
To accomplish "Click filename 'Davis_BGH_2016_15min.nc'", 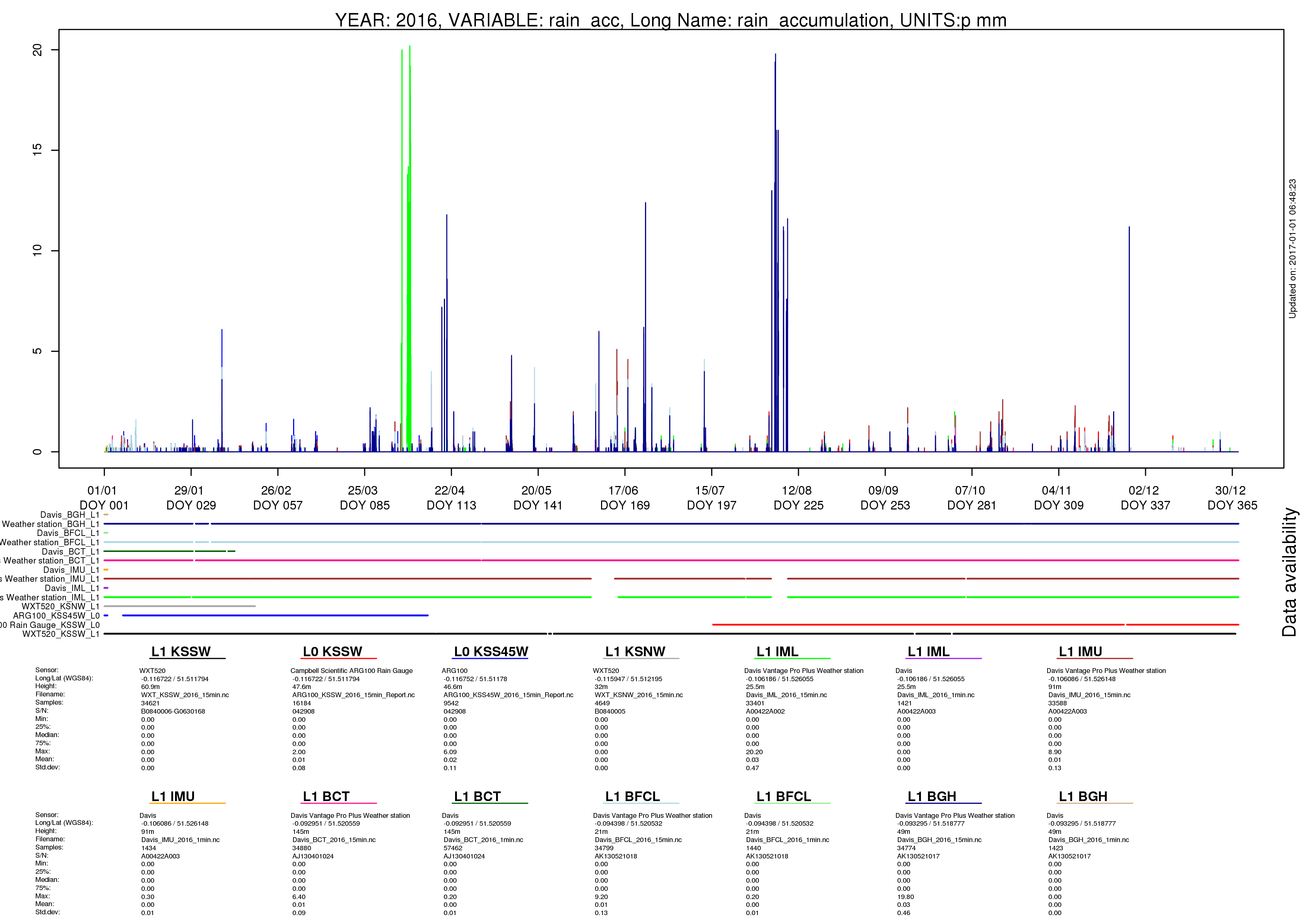I will pos(939,840).
